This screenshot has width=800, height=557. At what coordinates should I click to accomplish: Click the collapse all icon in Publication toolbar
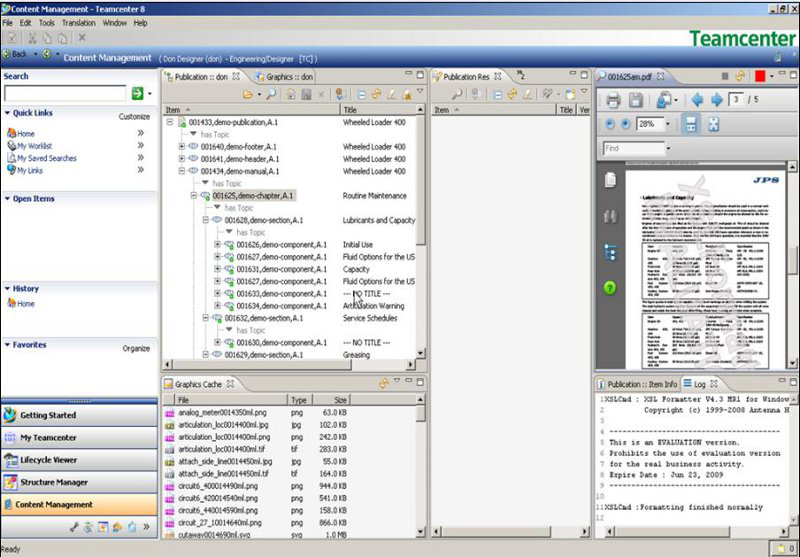361,94
